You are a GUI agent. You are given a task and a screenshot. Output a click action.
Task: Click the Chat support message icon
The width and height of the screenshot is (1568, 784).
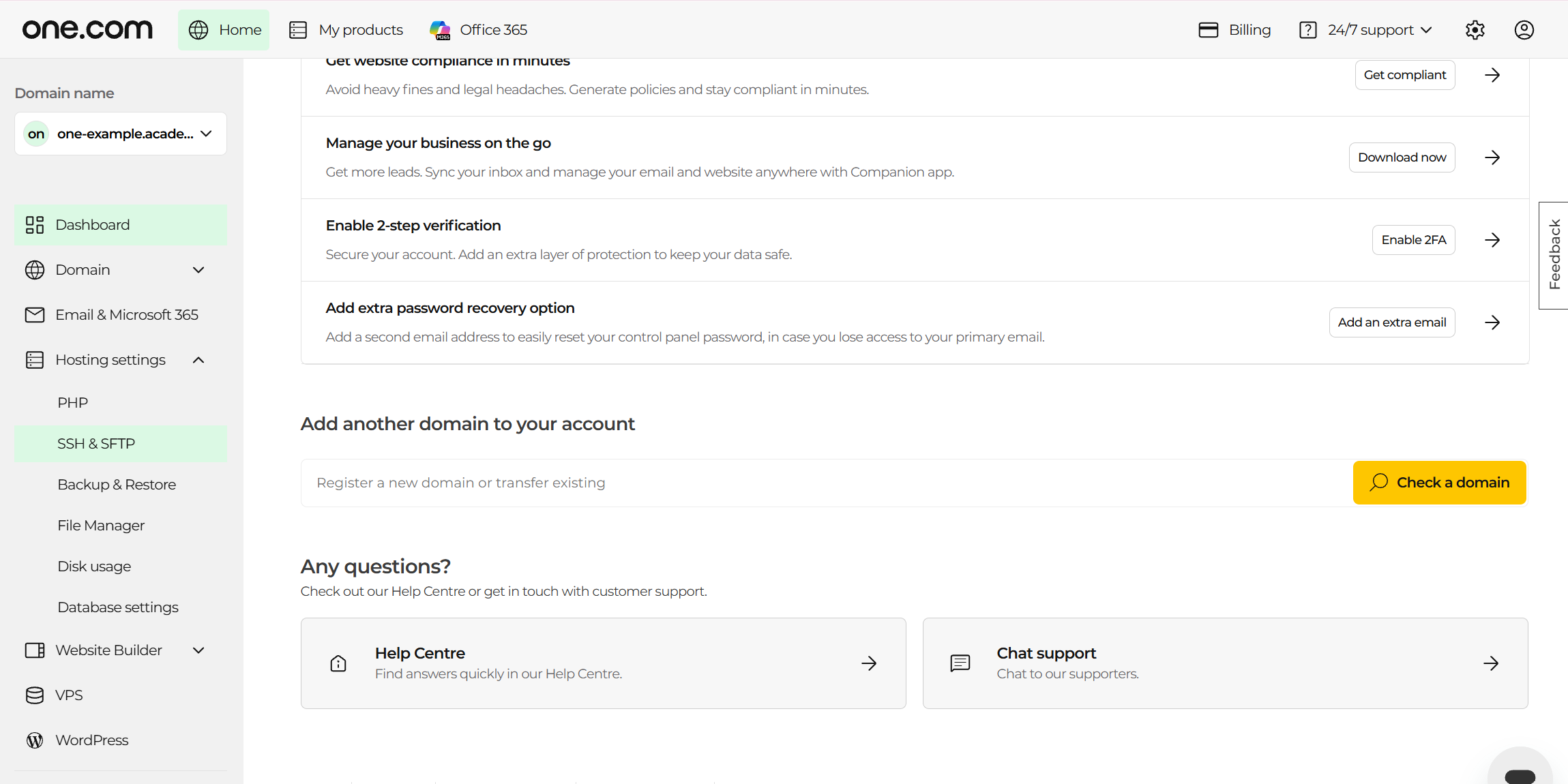(960, 663)
